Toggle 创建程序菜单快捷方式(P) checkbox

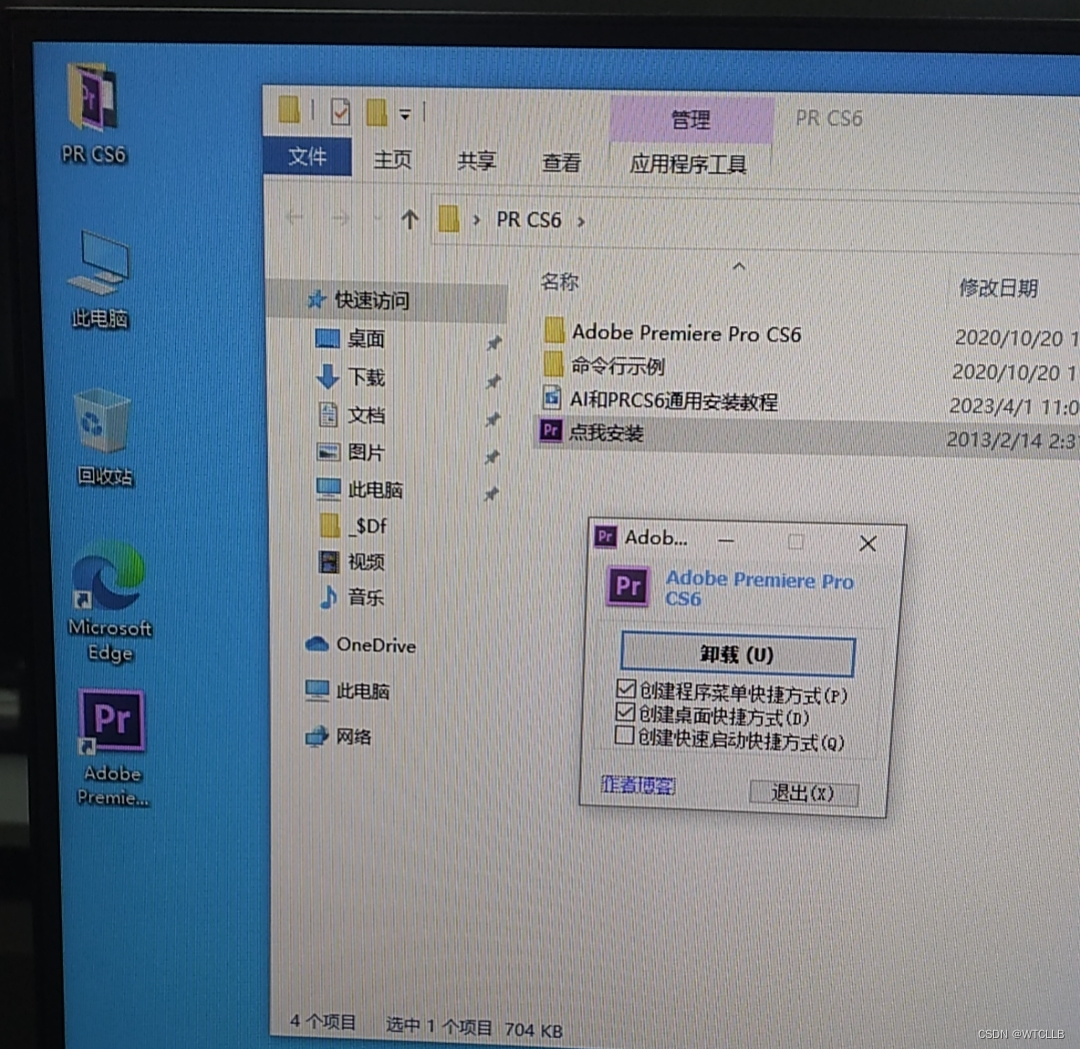[x=626, y=688]
